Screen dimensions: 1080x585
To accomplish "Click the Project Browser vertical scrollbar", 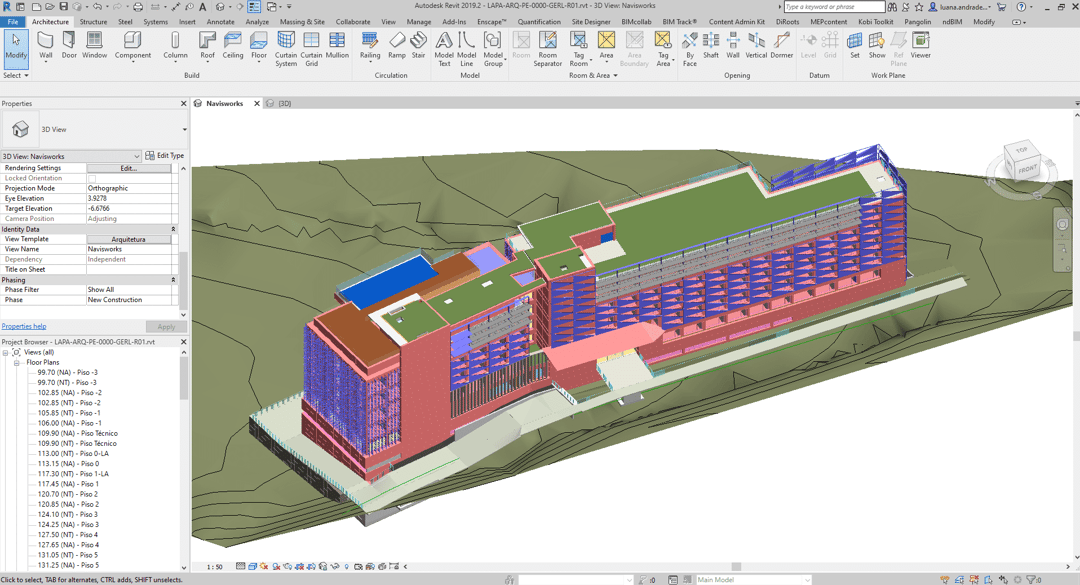I will (184, 378).
